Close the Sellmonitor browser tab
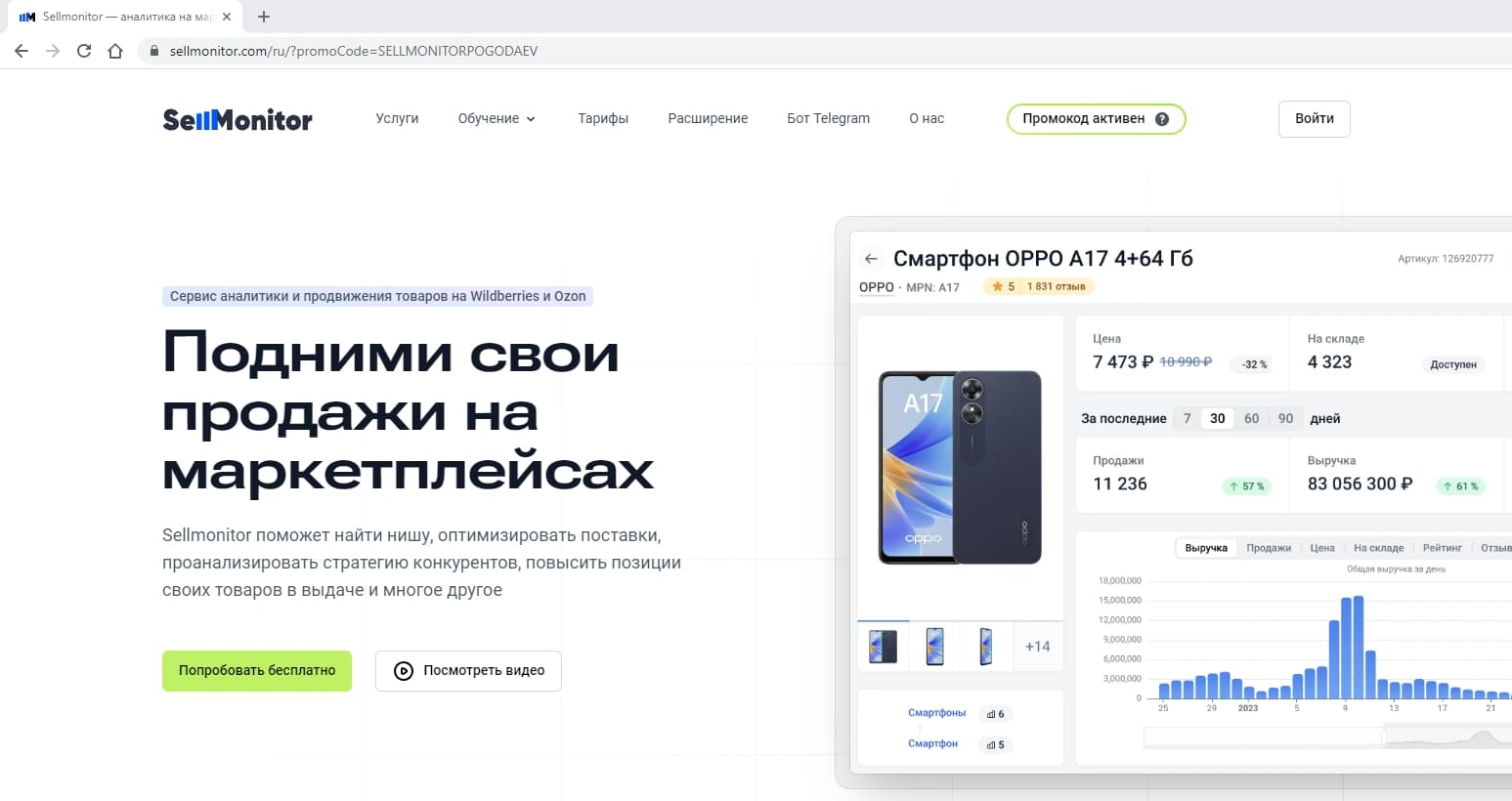 point(227,17)
